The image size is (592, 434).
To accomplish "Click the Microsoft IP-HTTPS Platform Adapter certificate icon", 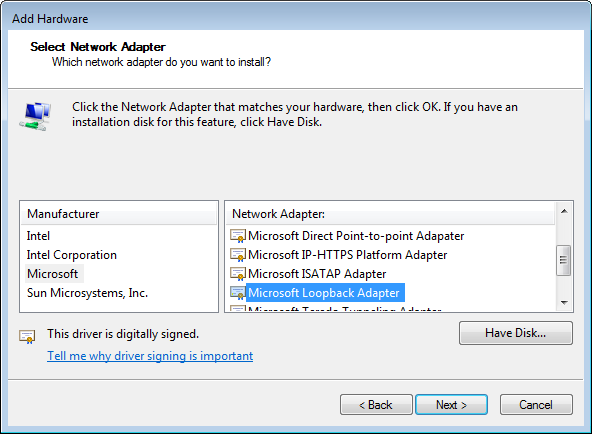I will point(238,255).
